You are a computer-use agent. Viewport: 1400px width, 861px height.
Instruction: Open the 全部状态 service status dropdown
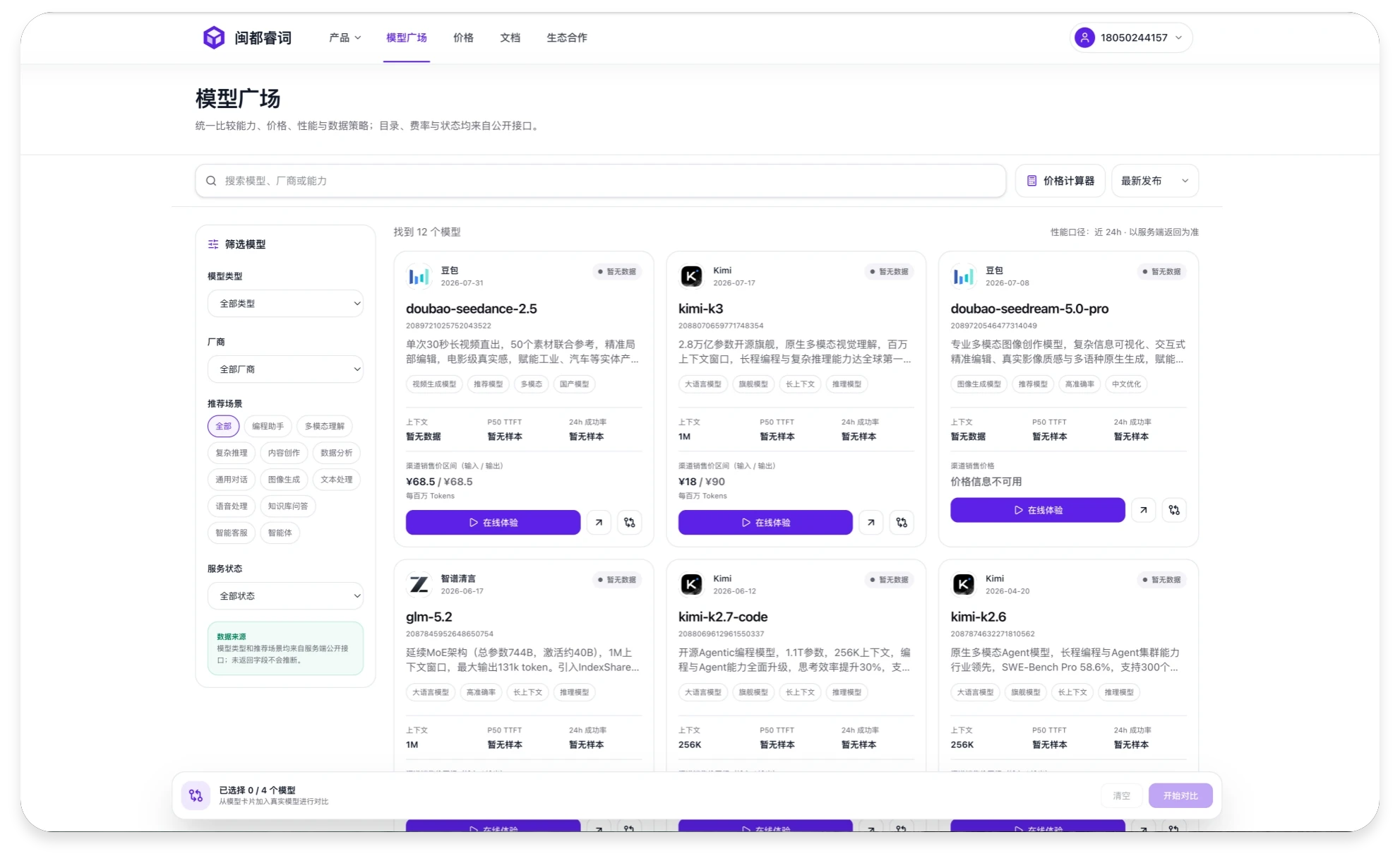click(285, 596)
